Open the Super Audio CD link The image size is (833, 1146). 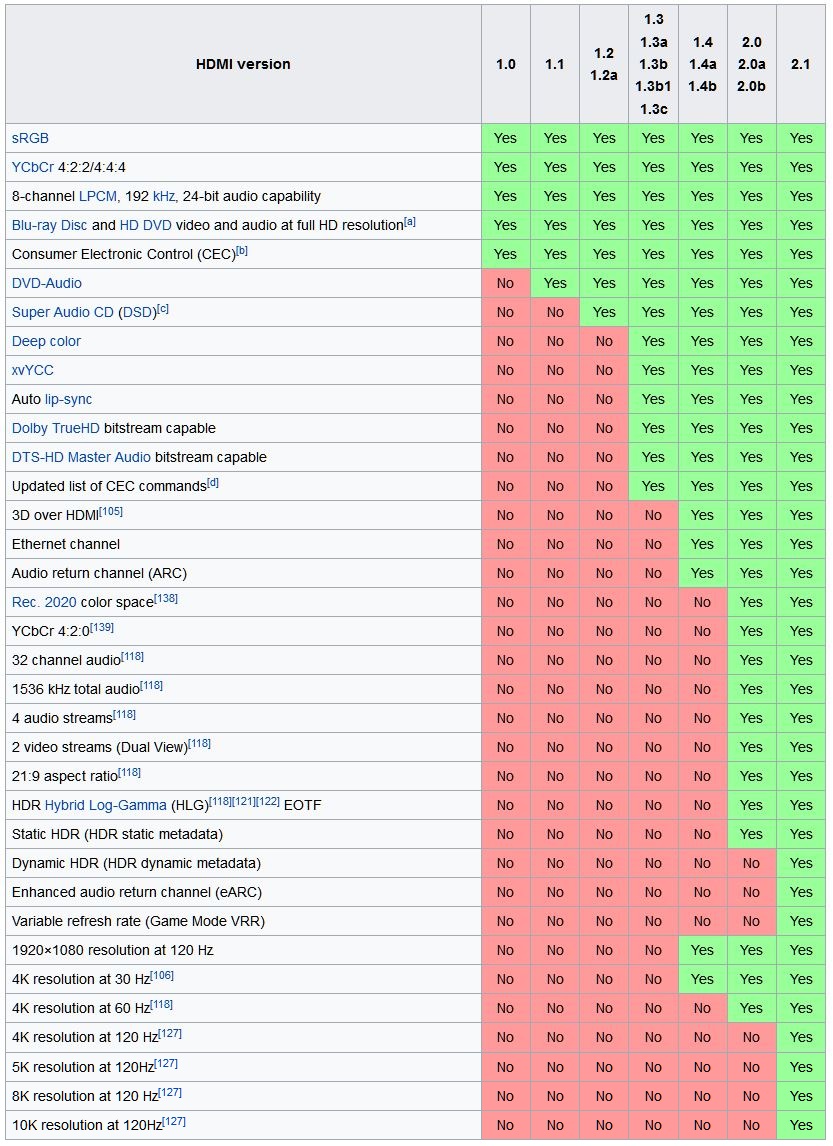point(63,312)
